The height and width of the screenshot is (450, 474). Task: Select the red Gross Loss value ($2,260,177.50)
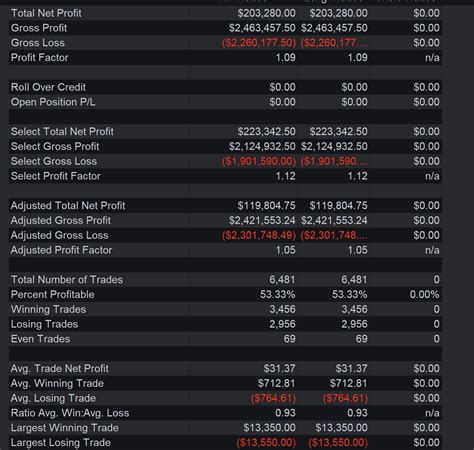coord(259,43)
